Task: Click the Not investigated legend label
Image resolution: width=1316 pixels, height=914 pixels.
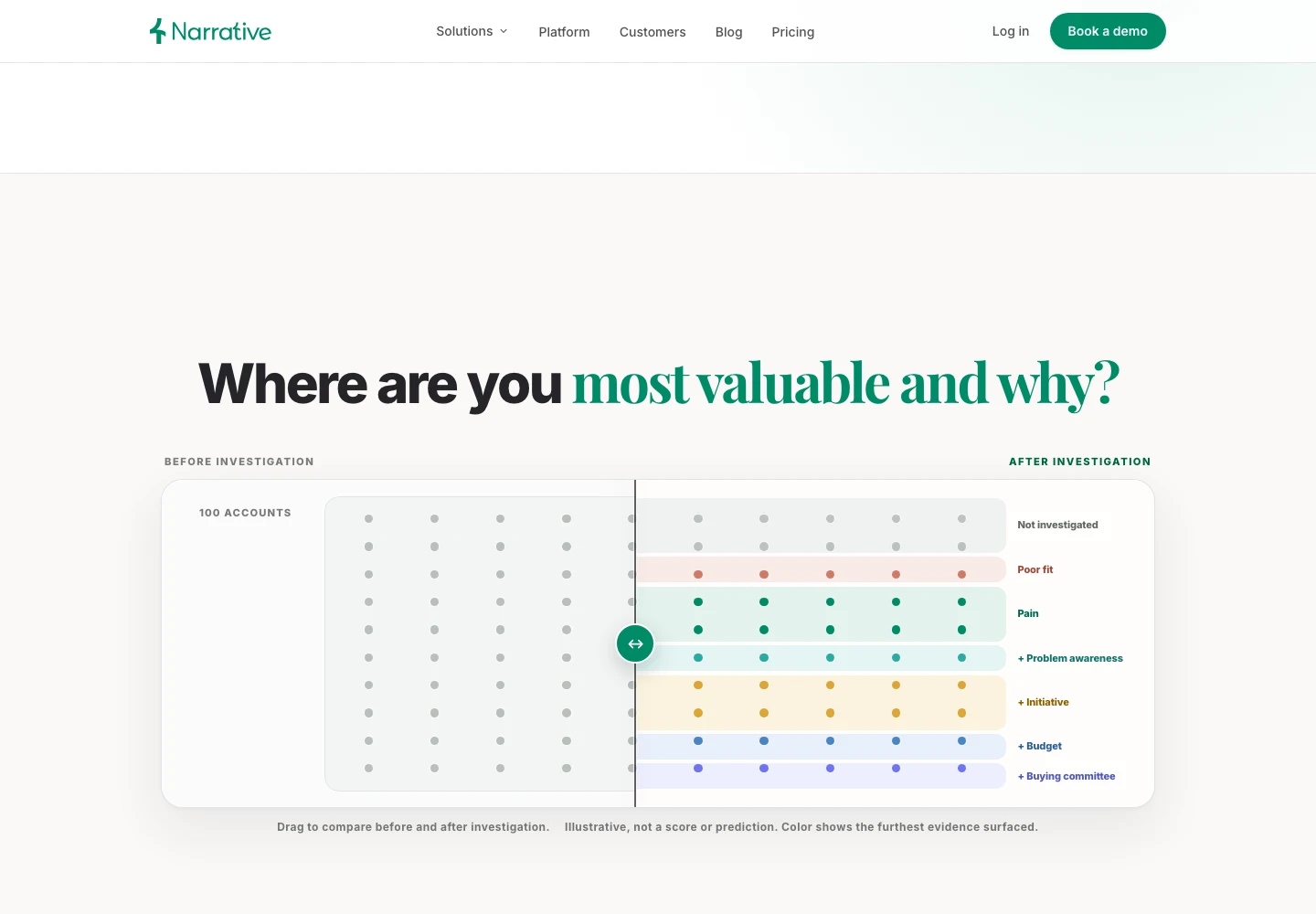Action: [1057, 525]
